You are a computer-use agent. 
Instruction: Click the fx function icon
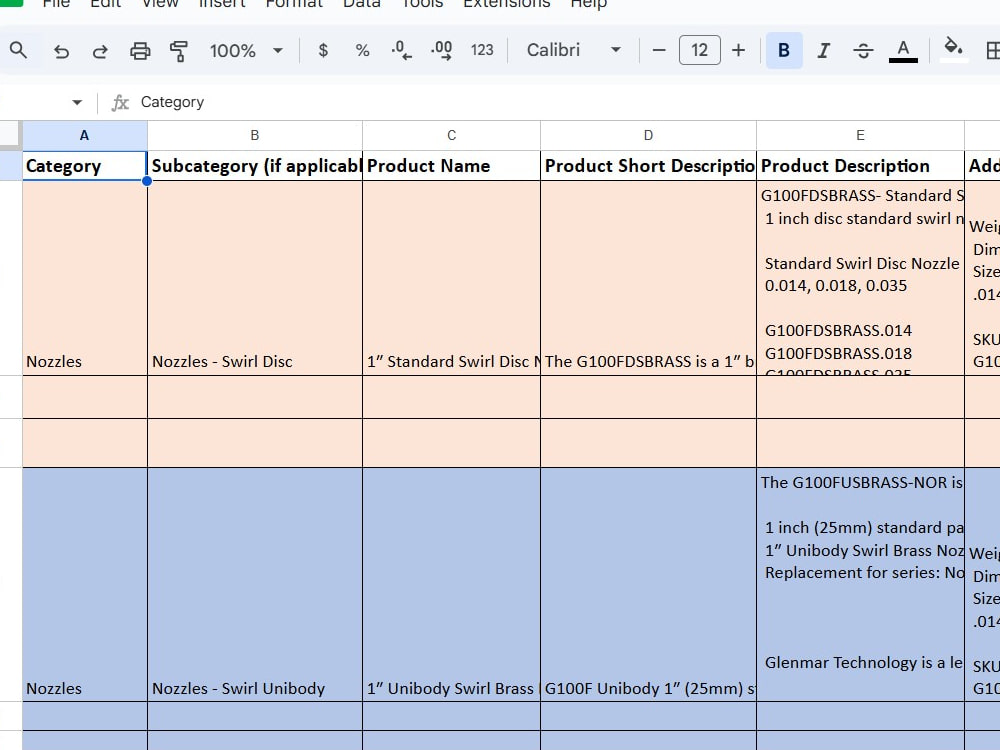(x=120, y=102)
